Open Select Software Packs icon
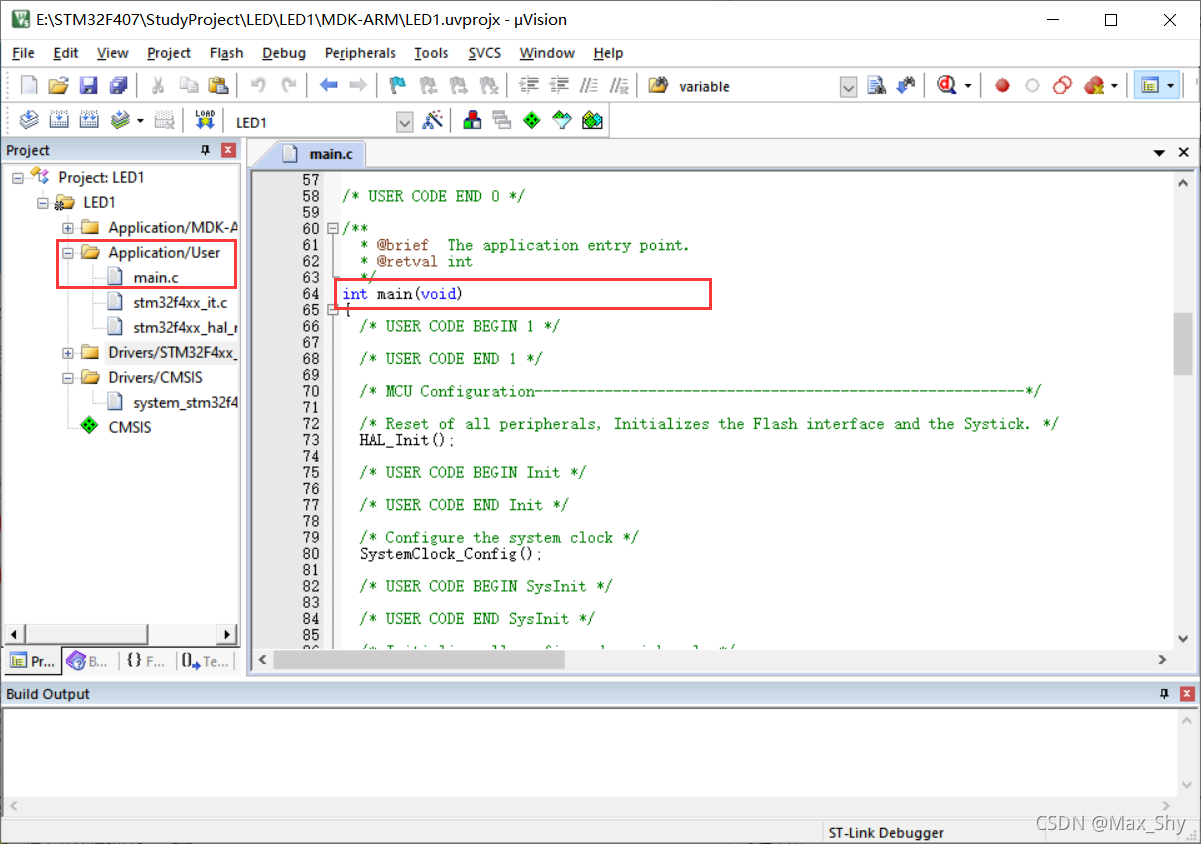This screenshot has height=844, width=1201. [x=562, y=121]
